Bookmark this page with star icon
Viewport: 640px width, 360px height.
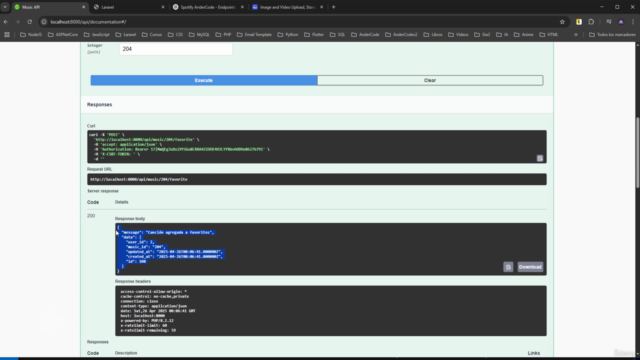562,22
